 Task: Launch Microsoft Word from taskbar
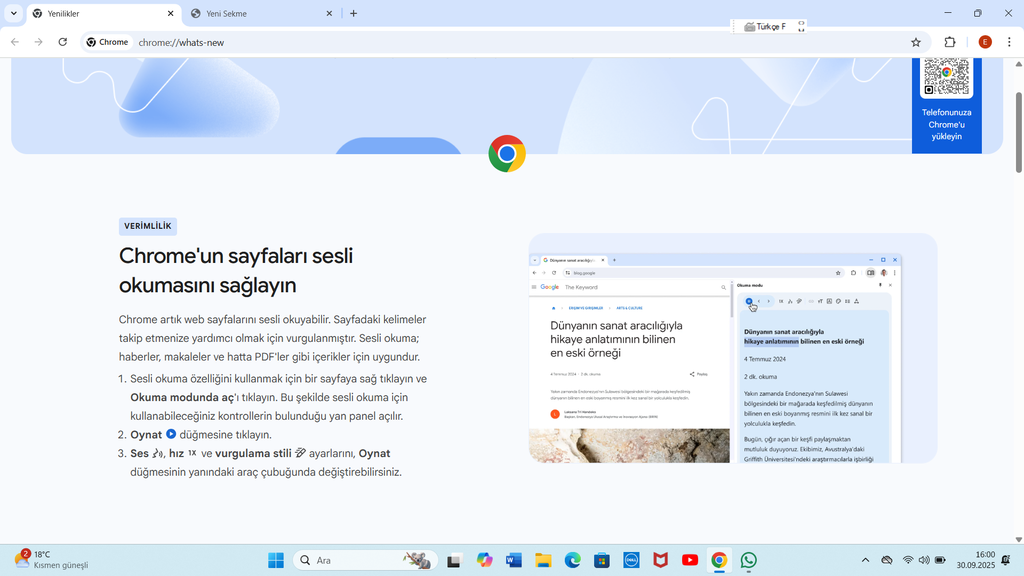pos(514,560)
